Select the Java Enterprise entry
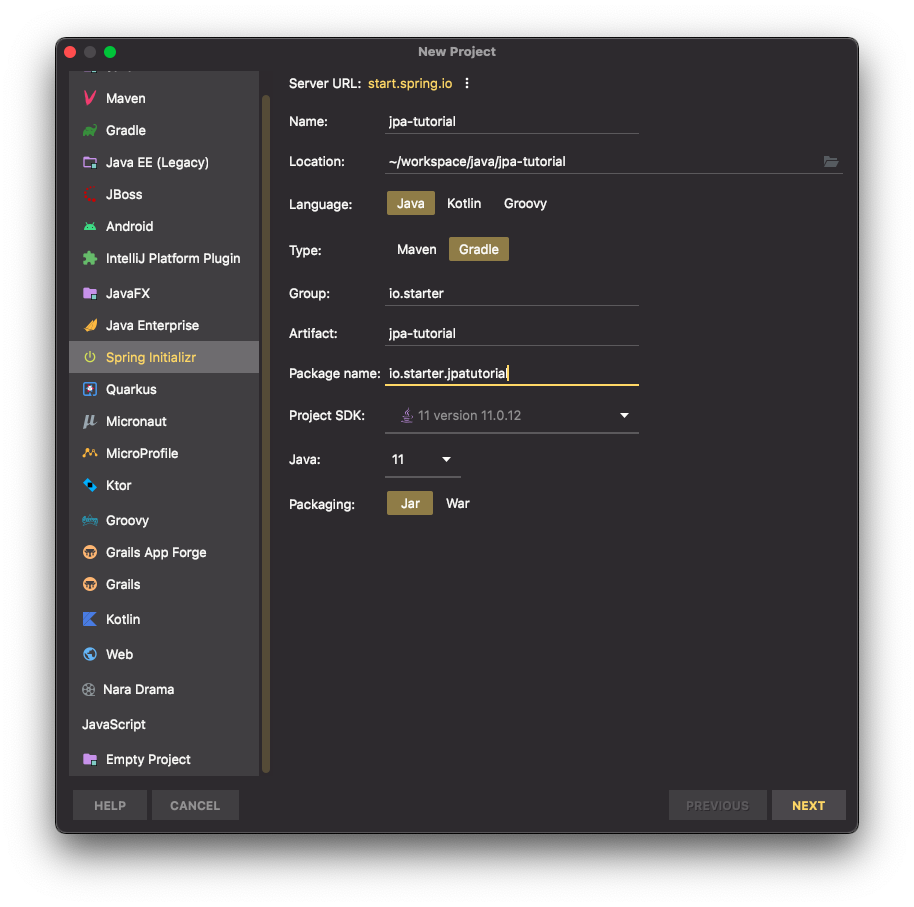914x907 pixels. tap(164, 325)
